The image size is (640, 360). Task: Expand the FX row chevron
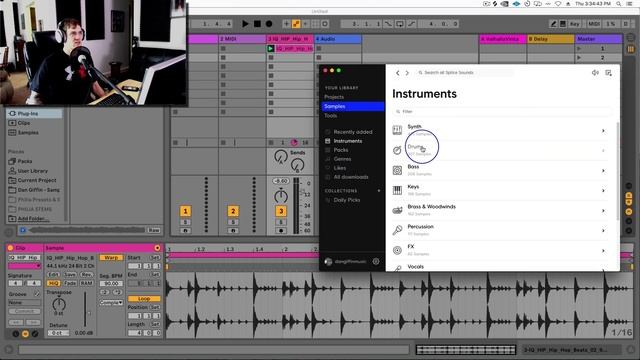(x=603, y=251)
